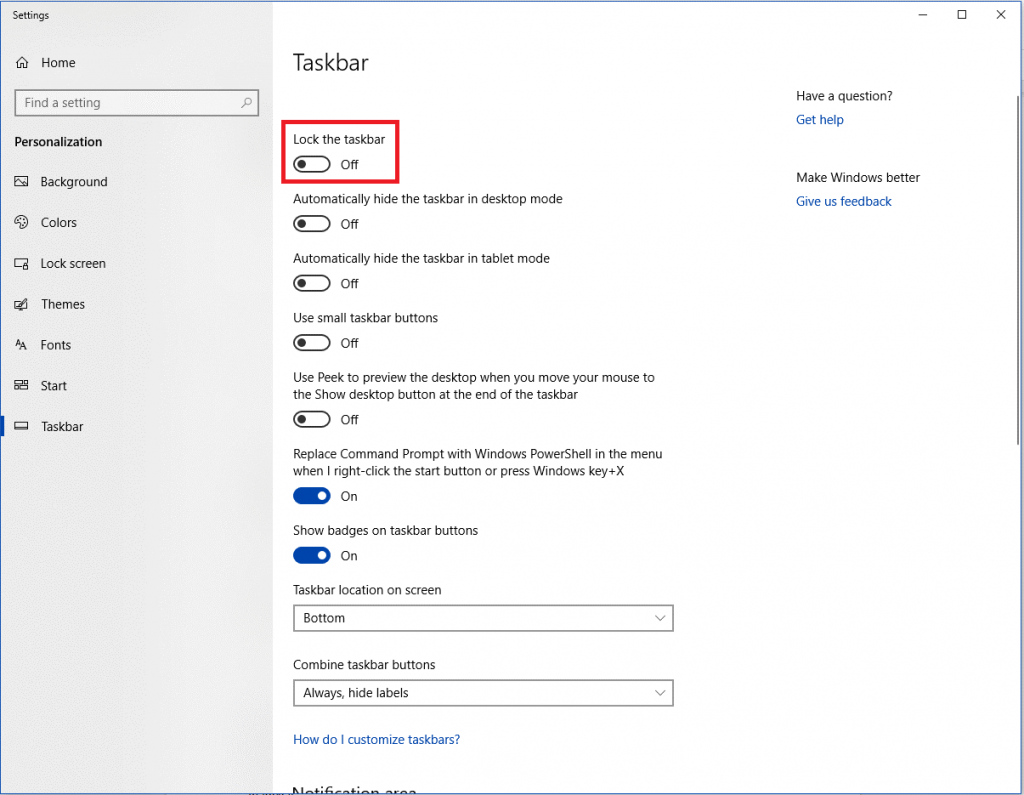
Task: Enable Use small taskbar buttons
Action: click(311, 342)
